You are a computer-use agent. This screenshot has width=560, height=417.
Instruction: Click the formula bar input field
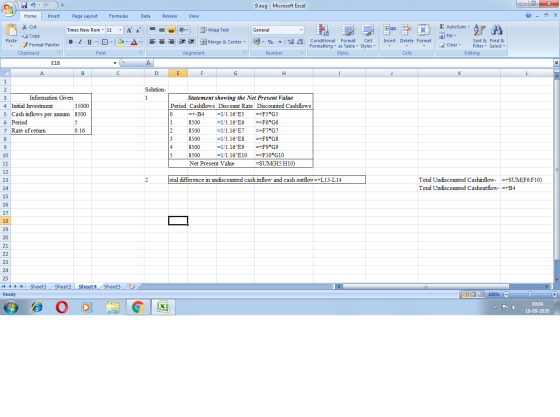click(354, 63)
